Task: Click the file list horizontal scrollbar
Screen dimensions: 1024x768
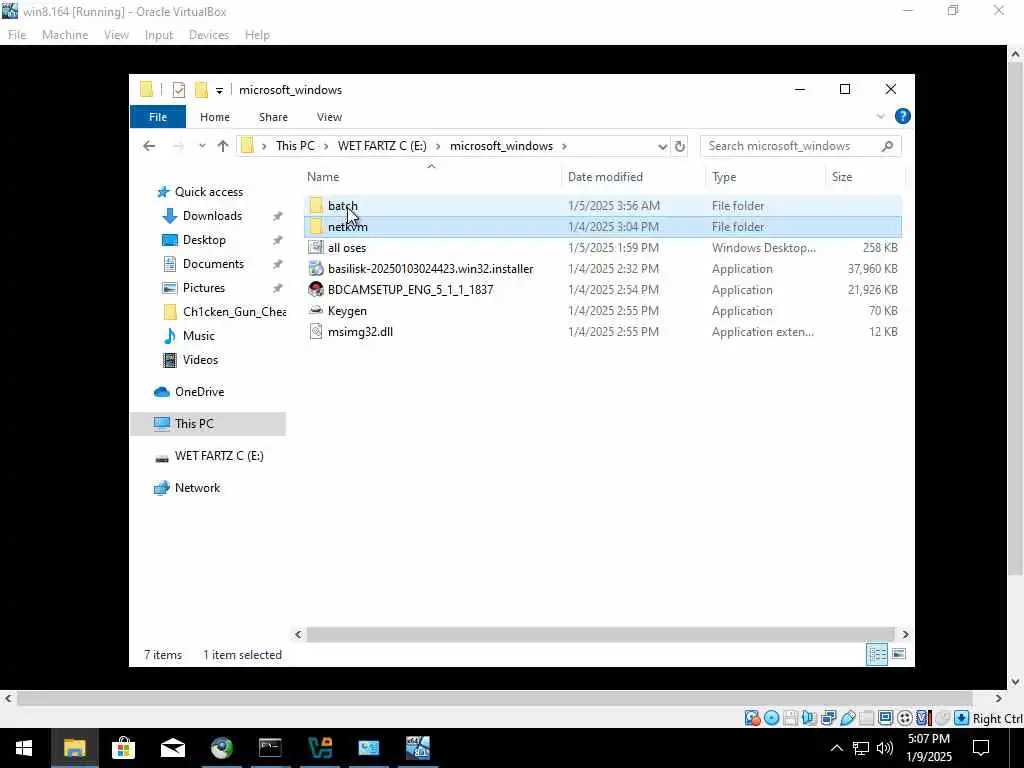Action: coord(600,634)
